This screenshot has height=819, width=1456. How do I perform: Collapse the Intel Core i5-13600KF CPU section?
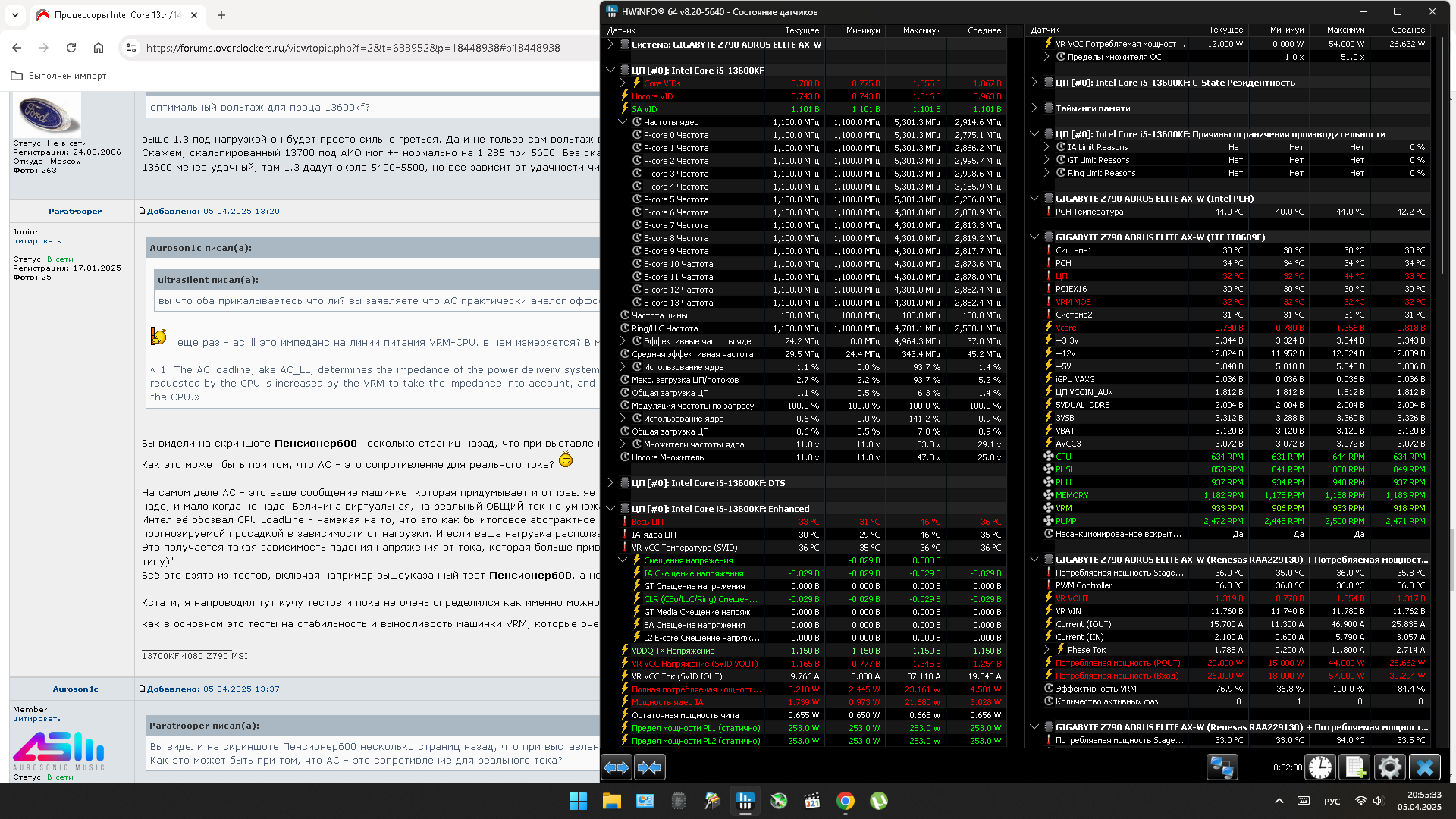[610, 71]
